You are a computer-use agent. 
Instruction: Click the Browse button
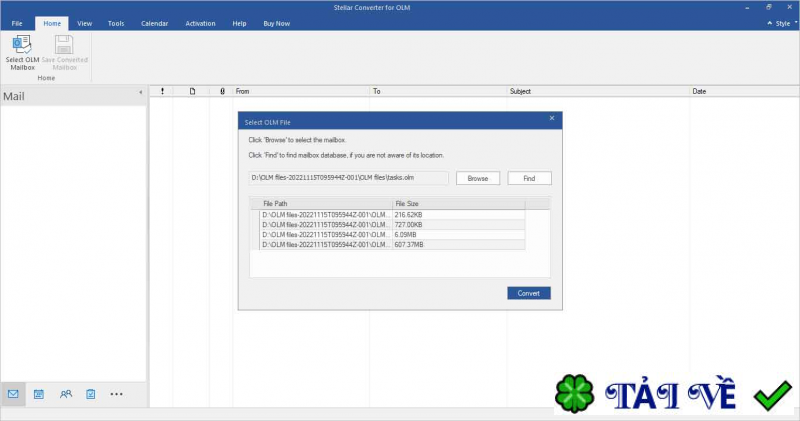point(478,178)
